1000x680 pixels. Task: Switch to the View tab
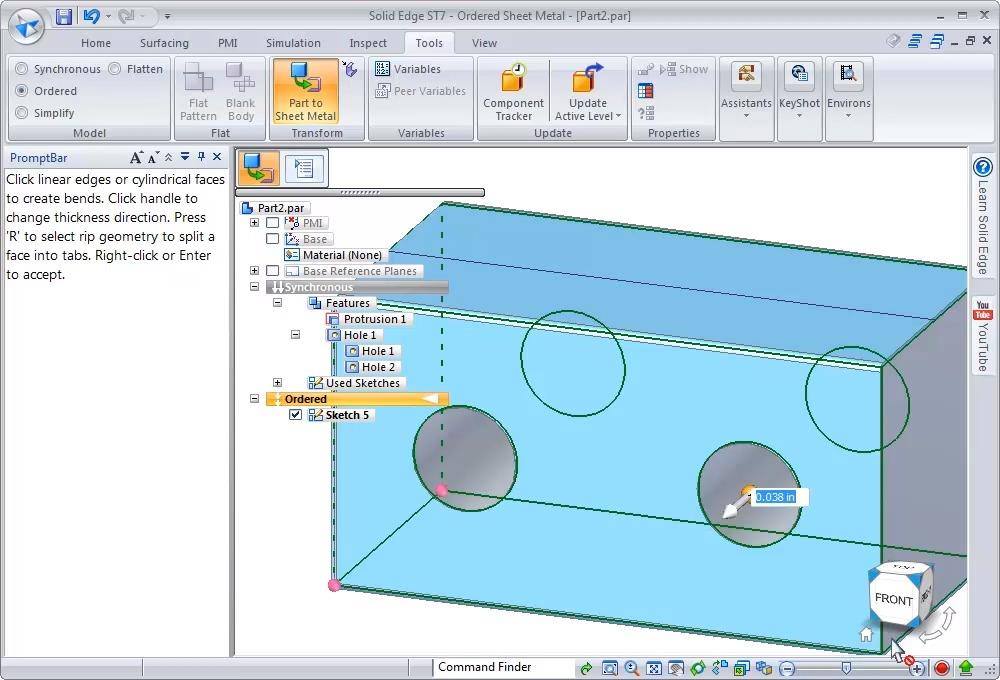[484, 43]
